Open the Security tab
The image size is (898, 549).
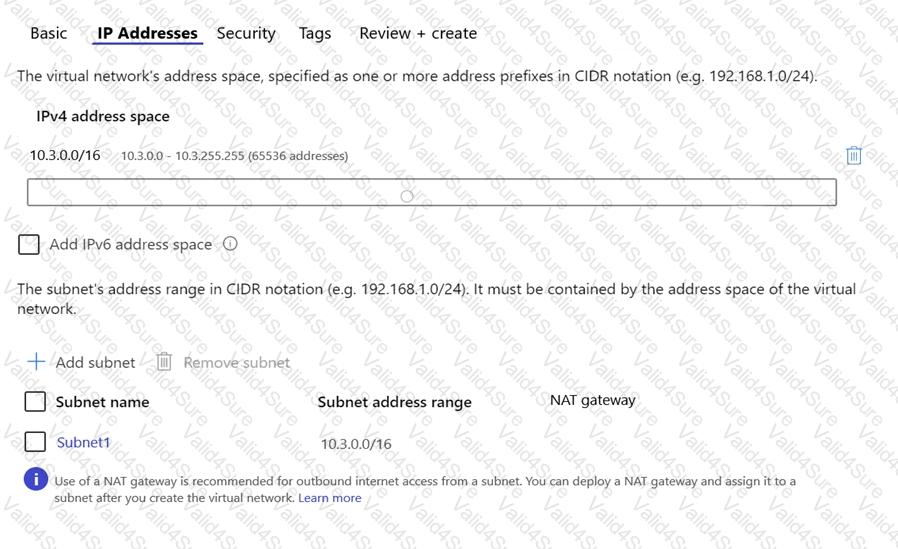[x=246, y=33]
